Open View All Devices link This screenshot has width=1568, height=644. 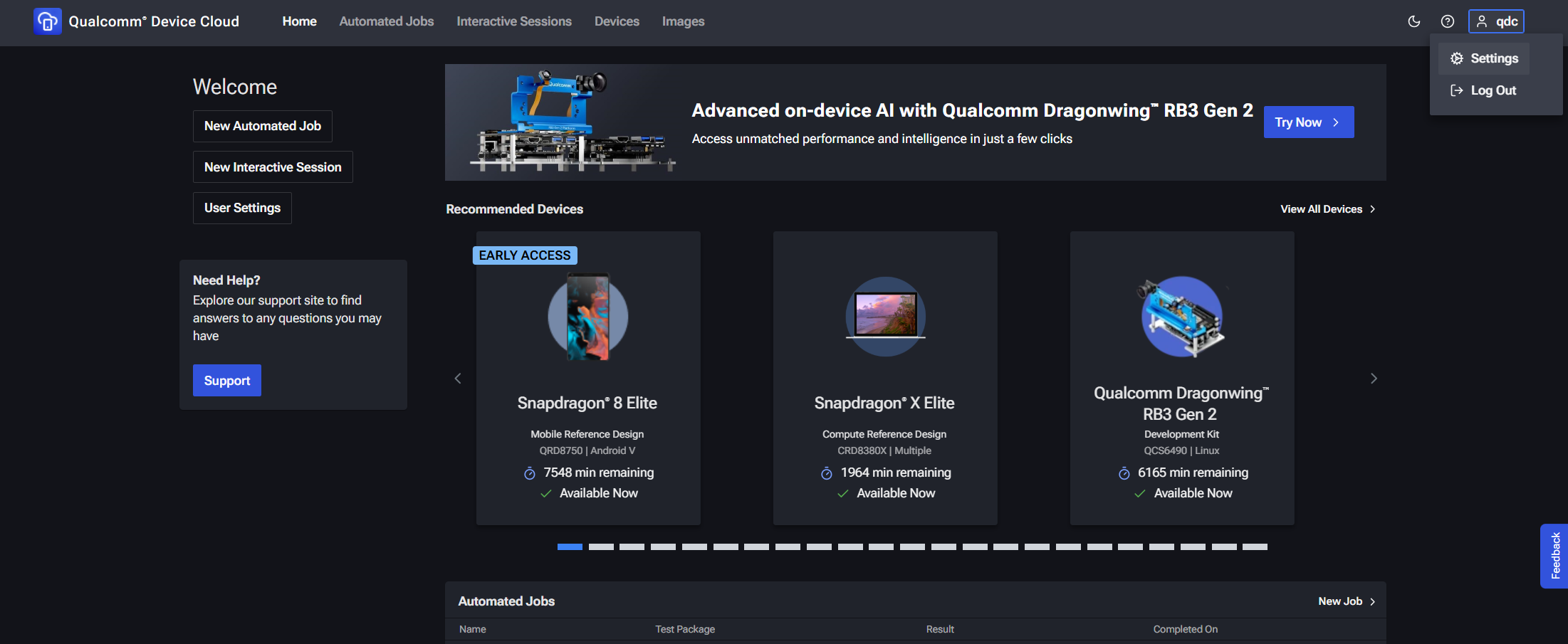tap(1328, 209)
